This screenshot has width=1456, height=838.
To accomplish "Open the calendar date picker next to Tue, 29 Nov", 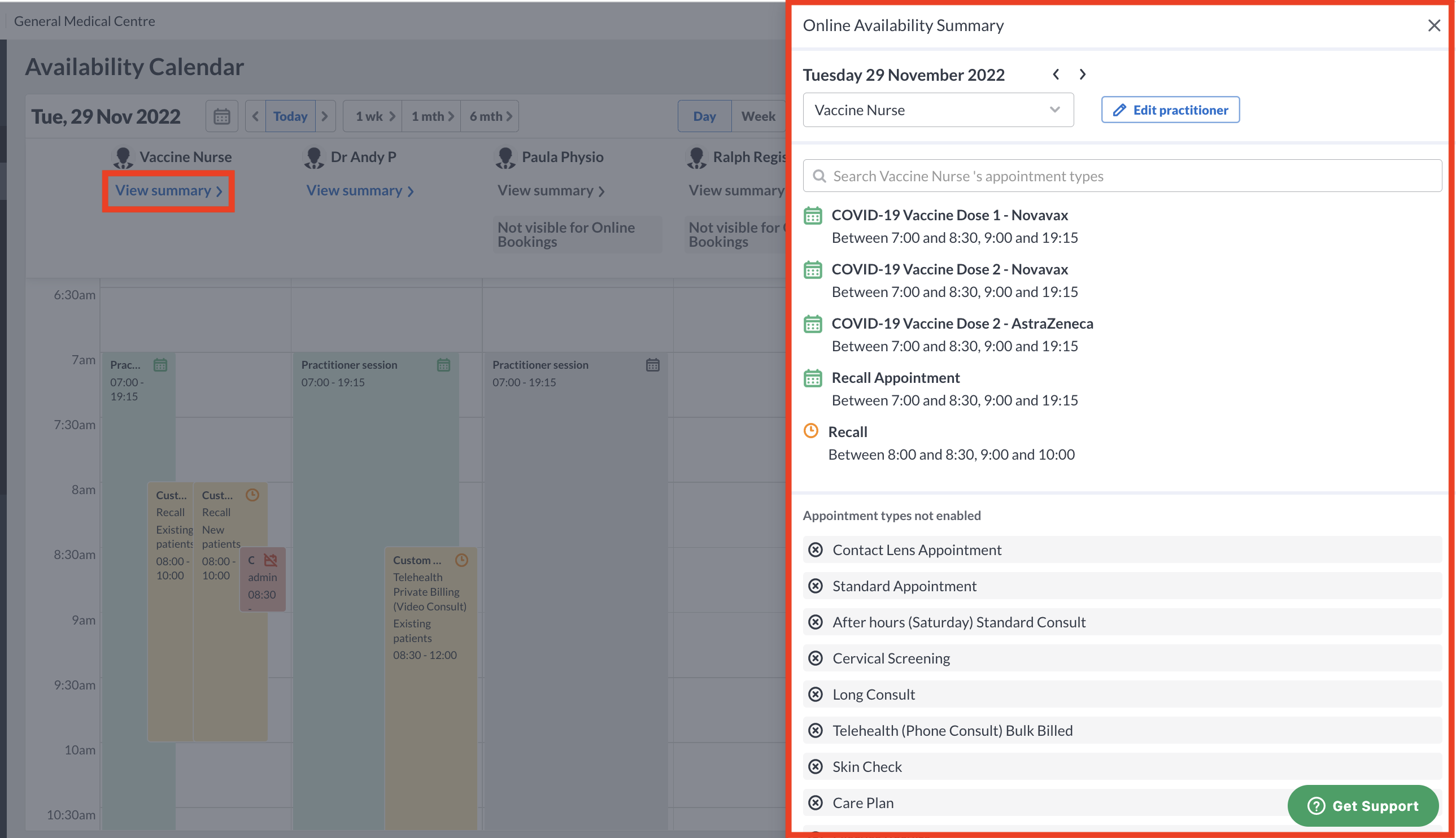I will pos(221,116).
